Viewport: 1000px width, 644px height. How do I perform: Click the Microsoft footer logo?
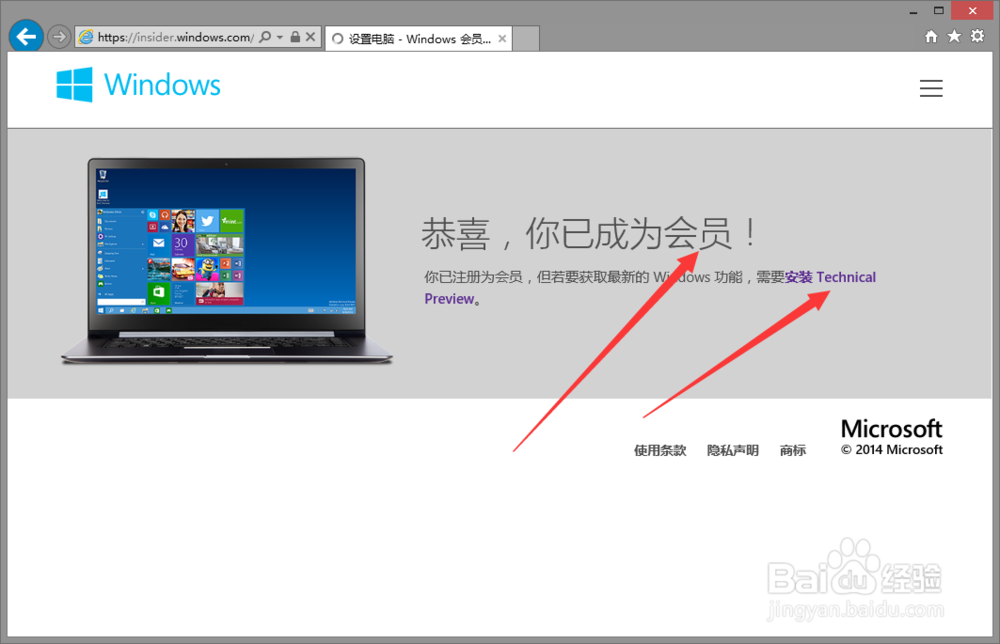pos(891,429)
